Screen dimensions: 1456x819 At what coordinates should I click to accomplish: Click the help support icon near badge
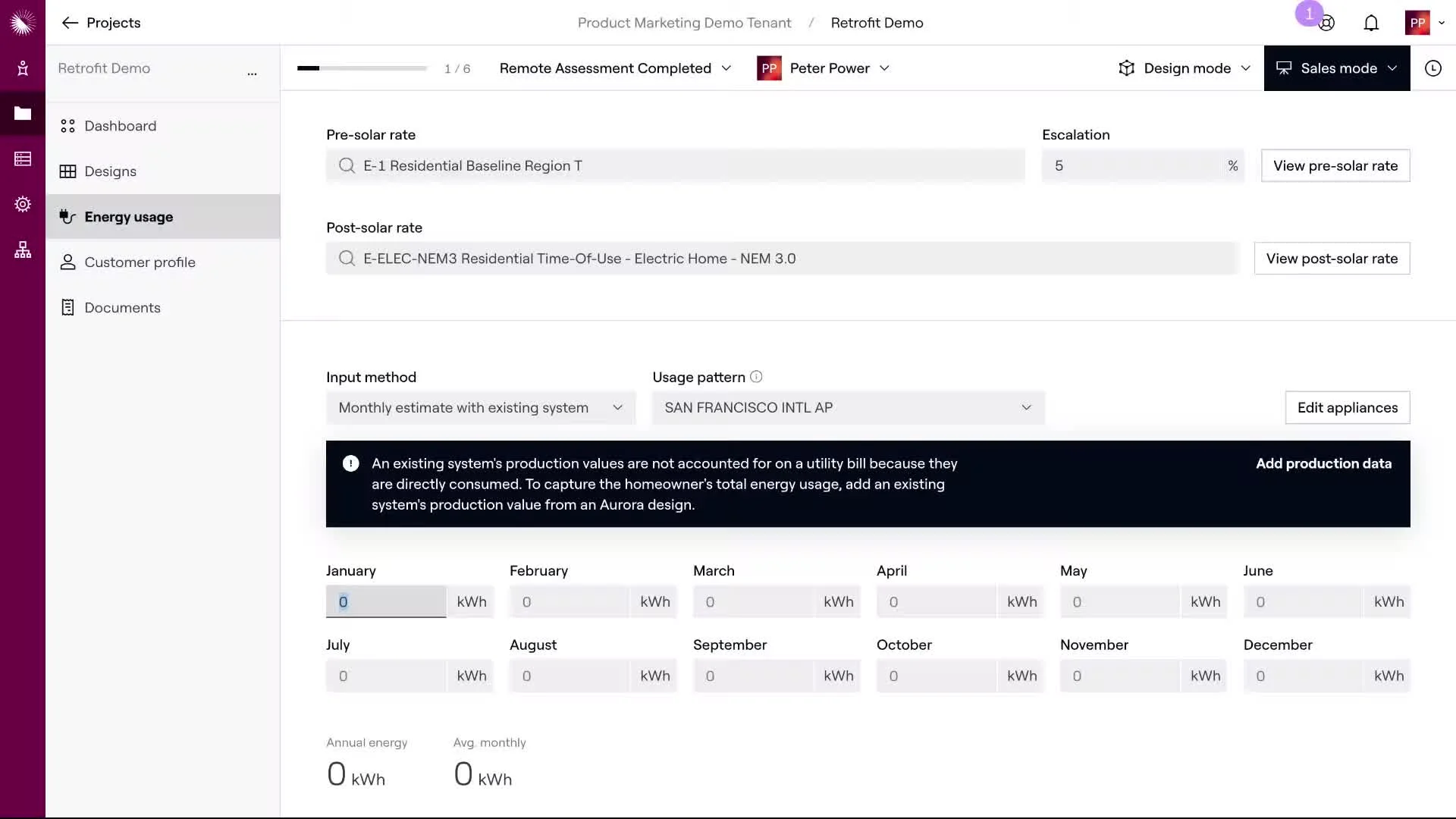[1326, 24]
